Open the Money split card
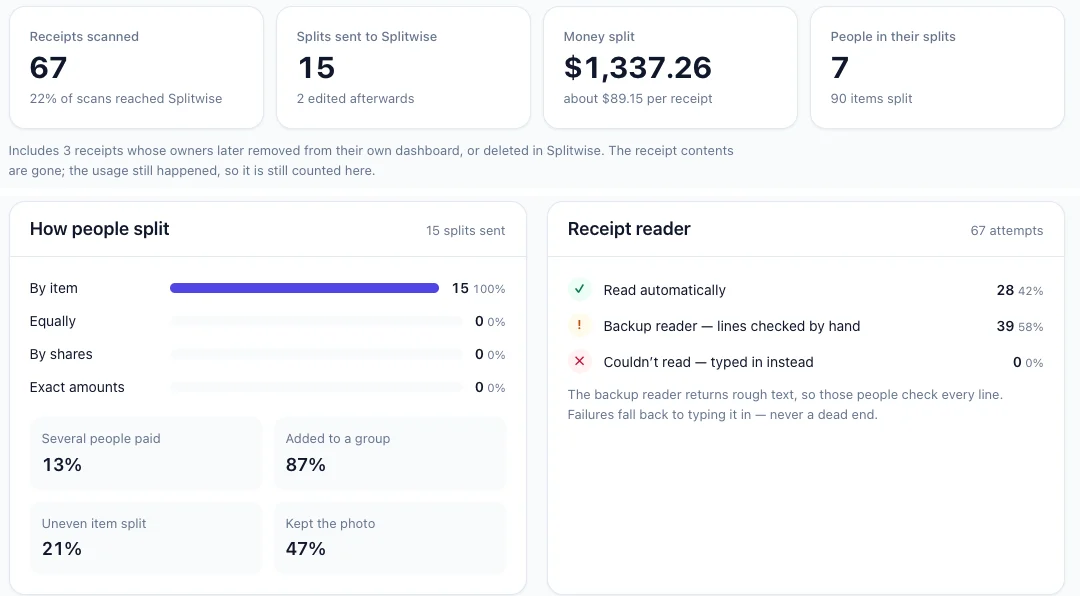This screenshot has height=596, width=1080. pos(670,68)
